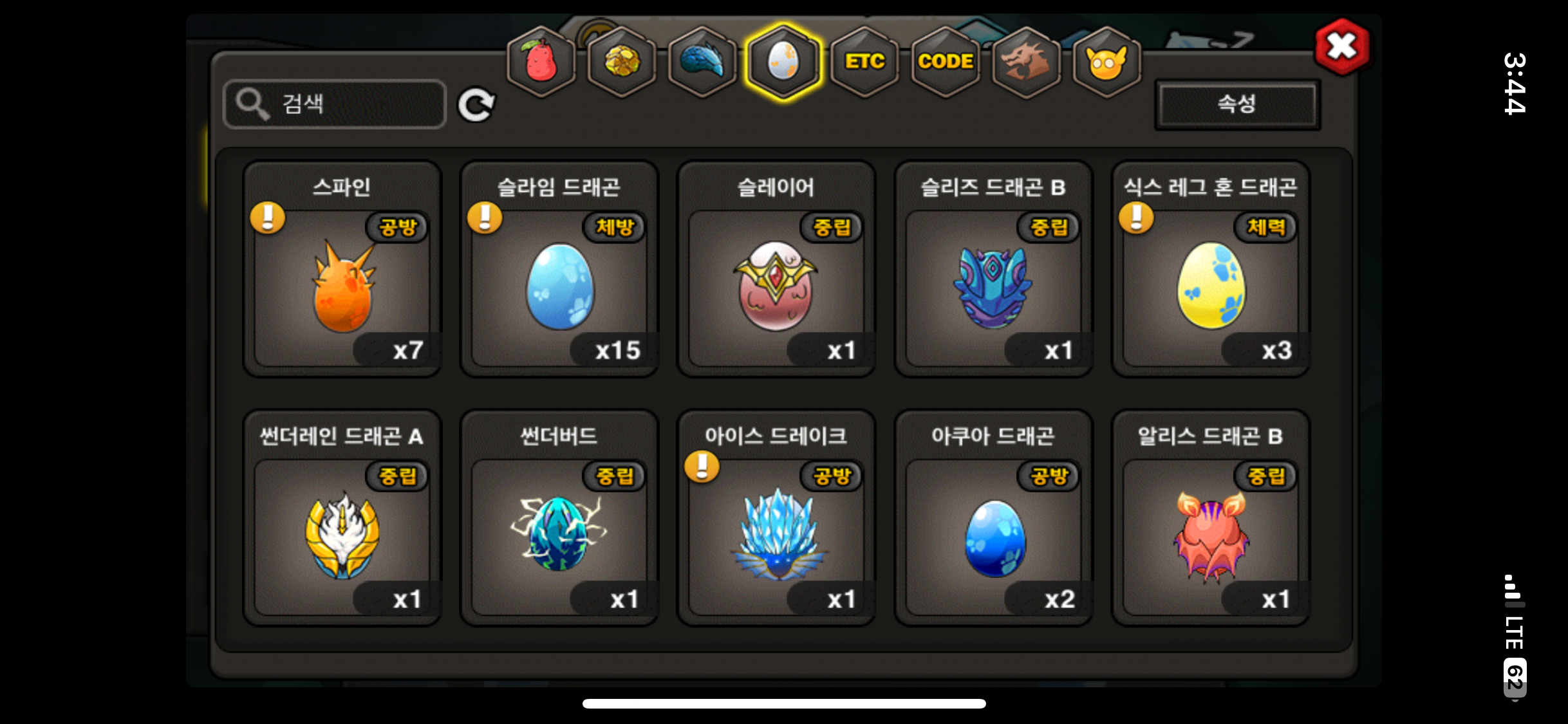Viewport: 1568px width, 724px height.
Task: Click the refresh arrow beside the search box
Action: (x=476, y=105)
